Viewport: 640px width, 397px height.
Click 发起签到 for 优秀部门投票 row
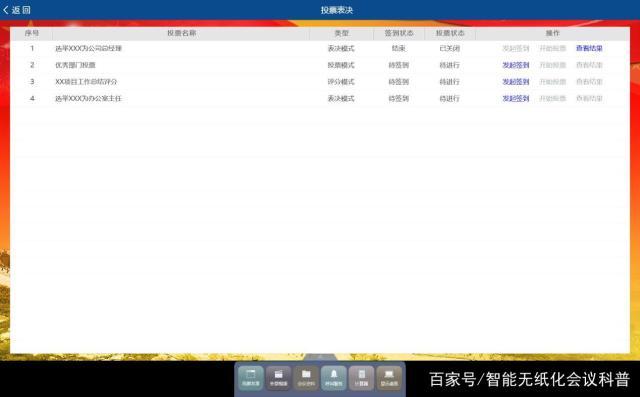click(x=516, y=65)
